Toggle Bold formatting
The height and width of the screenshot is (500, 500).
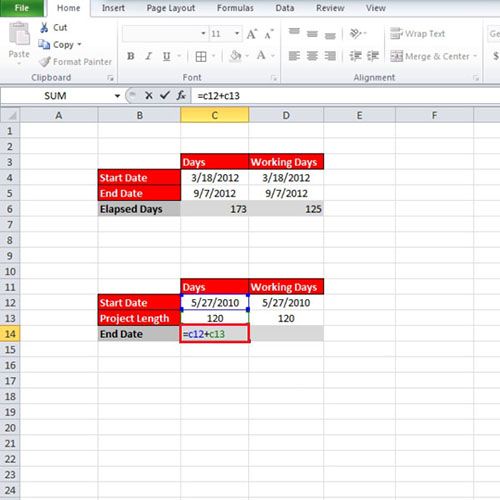pyautogui.click(x=131, y=56)
